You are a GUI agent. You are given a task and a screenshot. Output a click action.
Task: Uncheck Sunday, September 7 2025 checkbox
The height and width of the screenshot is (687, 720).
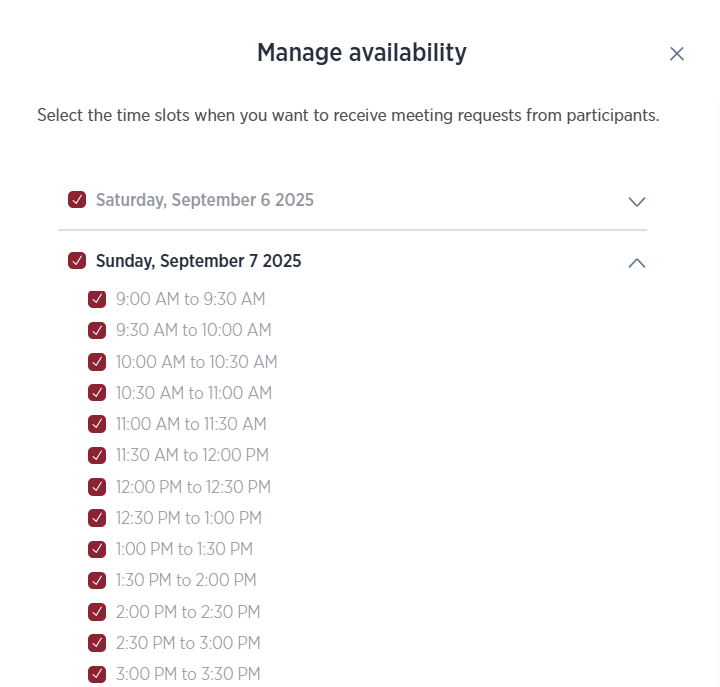(x=77, y=261)
